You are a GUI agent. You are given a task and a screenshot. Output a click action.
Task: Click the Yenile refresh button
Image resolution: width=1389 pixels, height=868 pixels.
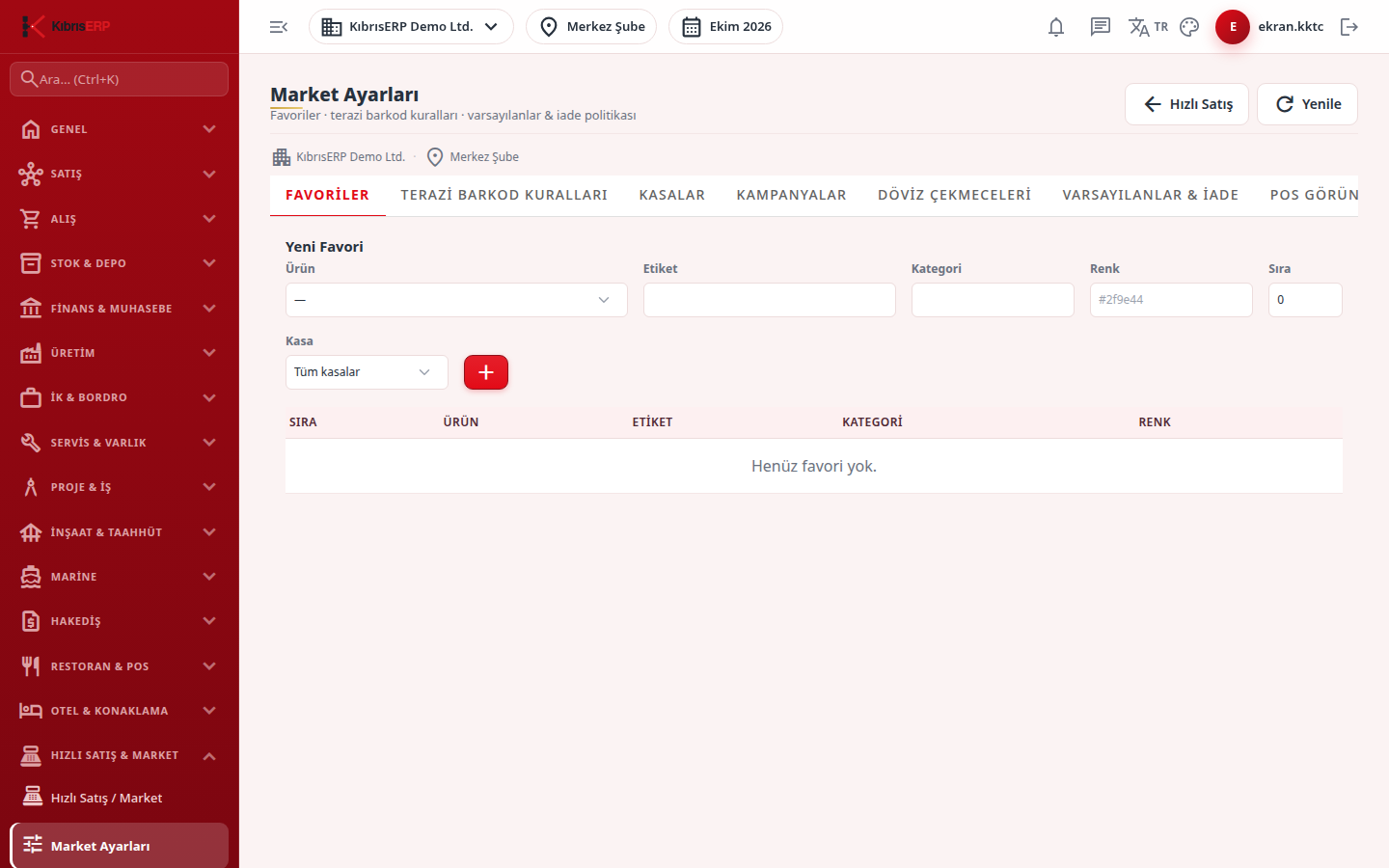(1308, 104)
